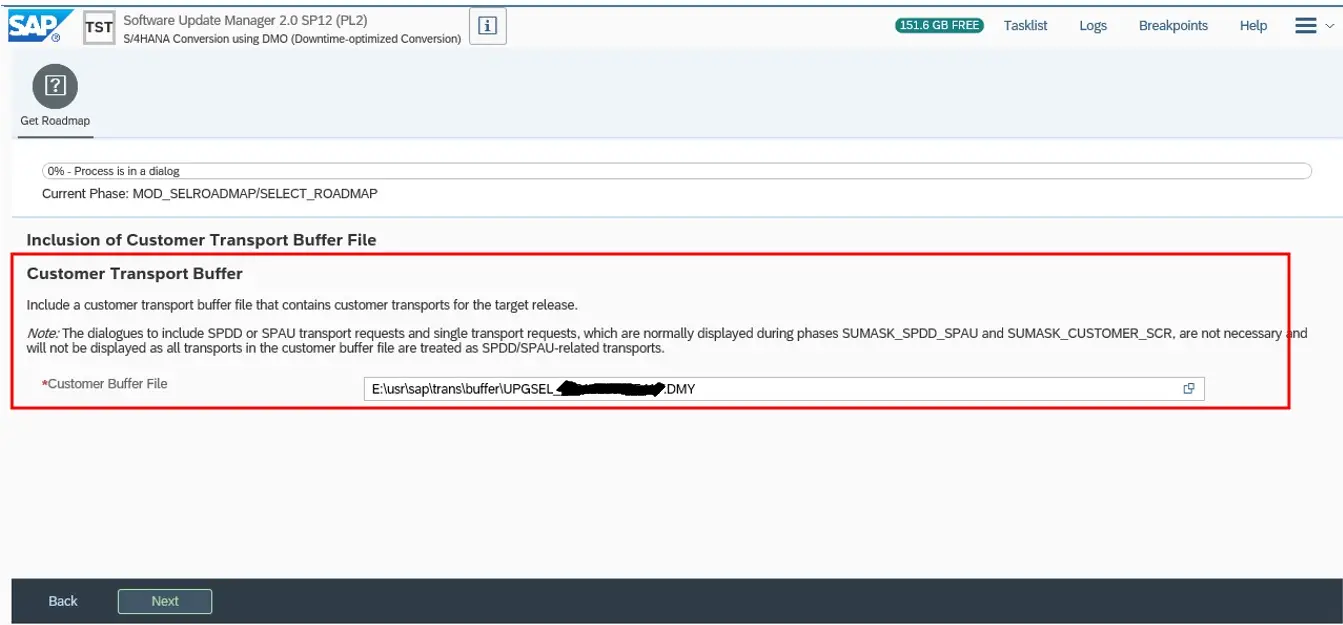Expand the menu chevron beside hamburger icon
The height and width of the screenshot is (625, 1343).
click(1329, 27)
